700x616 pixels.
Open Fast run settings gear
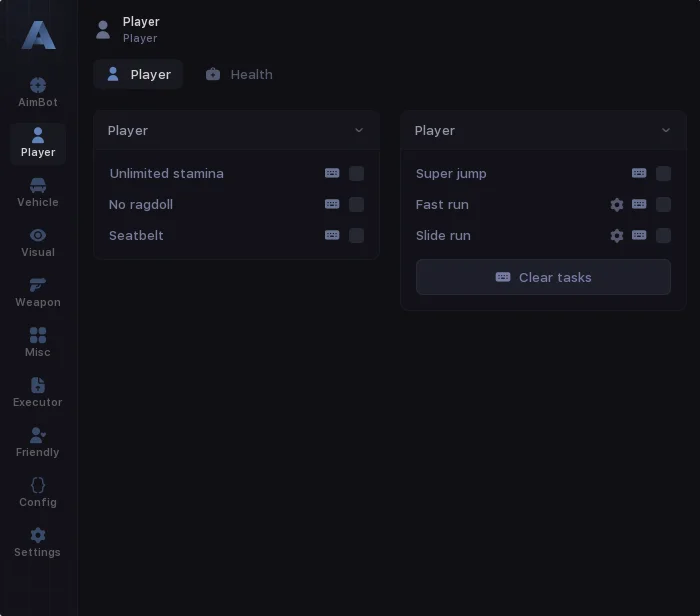tap(617, 205)
